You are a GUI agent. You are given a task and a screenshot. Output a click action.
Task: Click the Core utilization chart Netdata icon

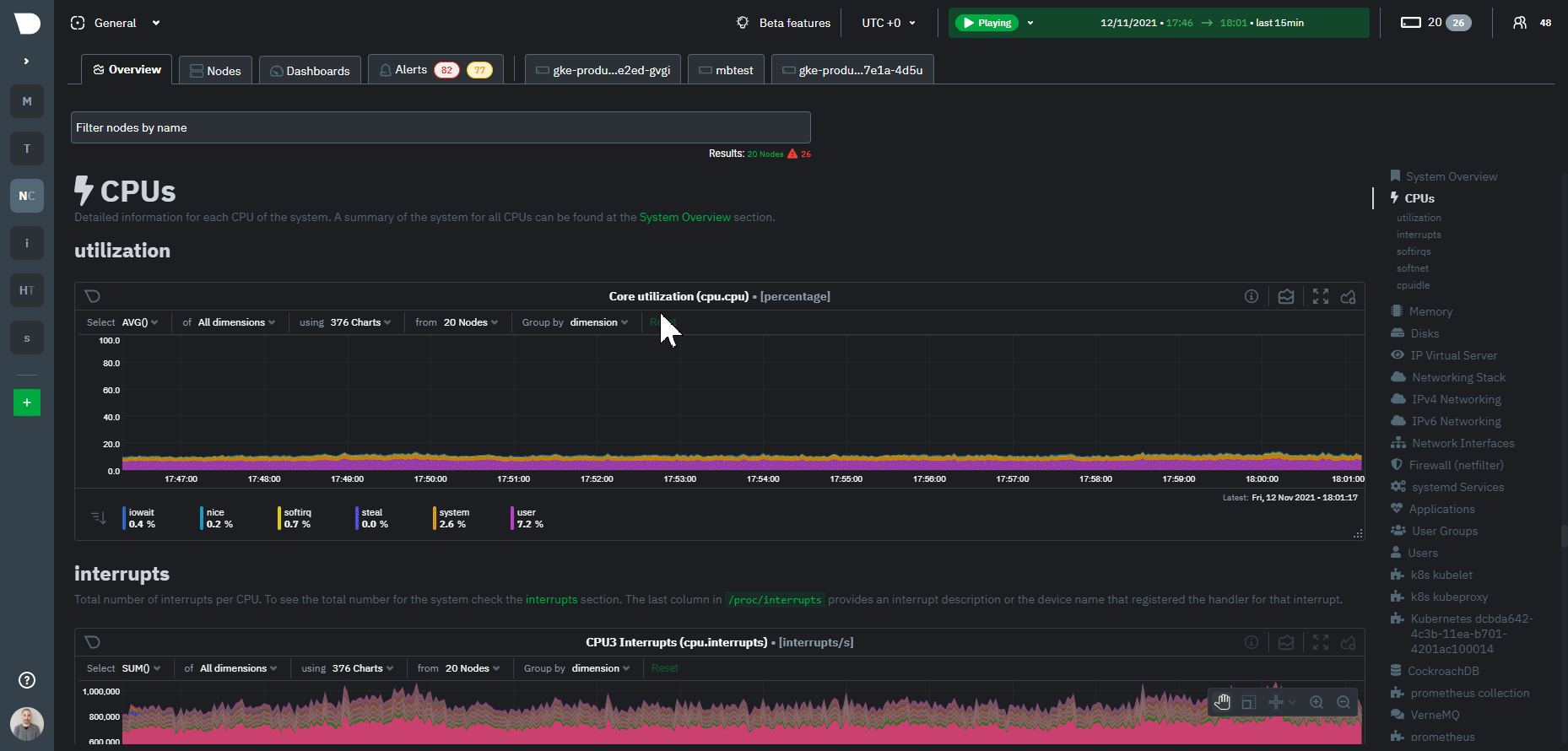pyautogui.click(x=93, y=296)
